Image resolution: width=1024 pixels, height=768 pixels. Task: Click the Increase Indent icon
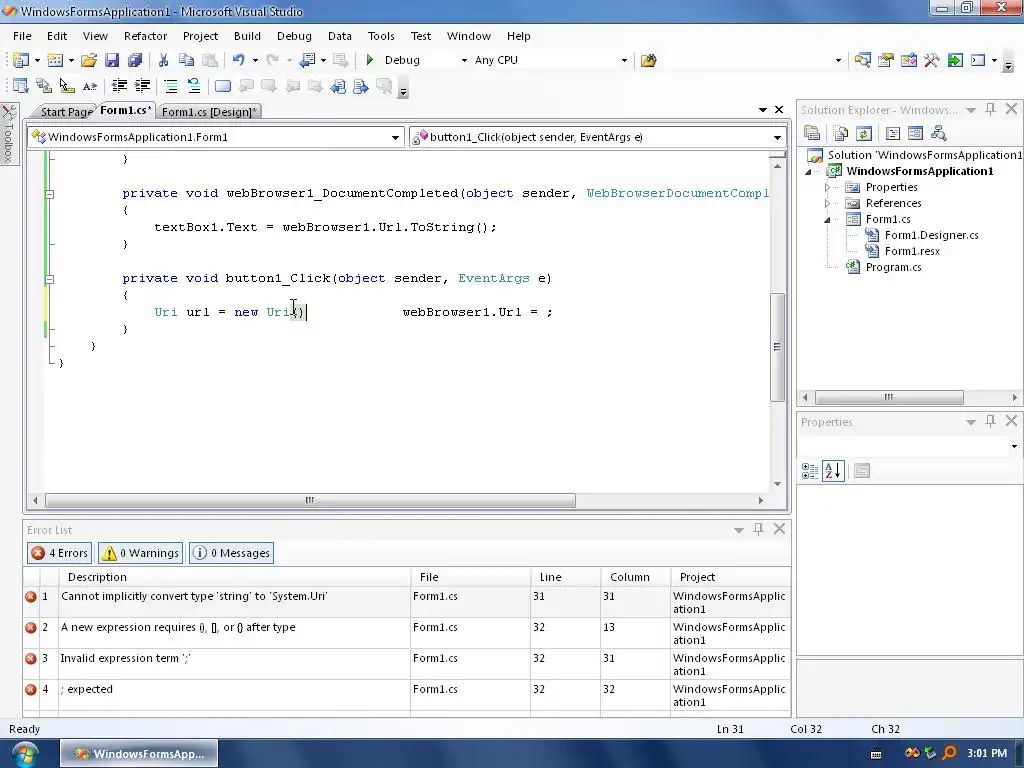pyautogui.click(x=142, y=86)
